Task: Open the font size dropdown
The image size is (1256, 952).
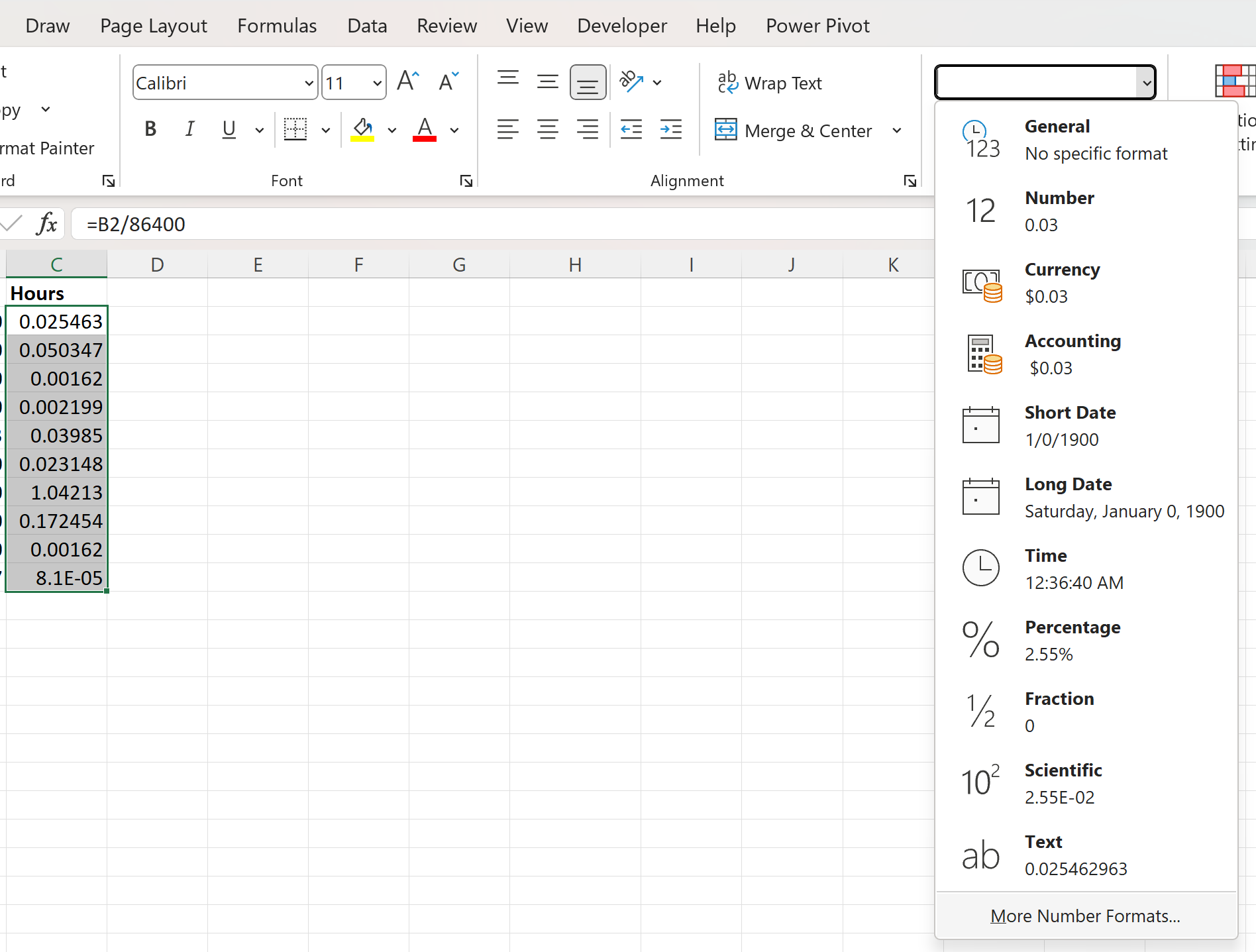Action: (x=376, y=82)
